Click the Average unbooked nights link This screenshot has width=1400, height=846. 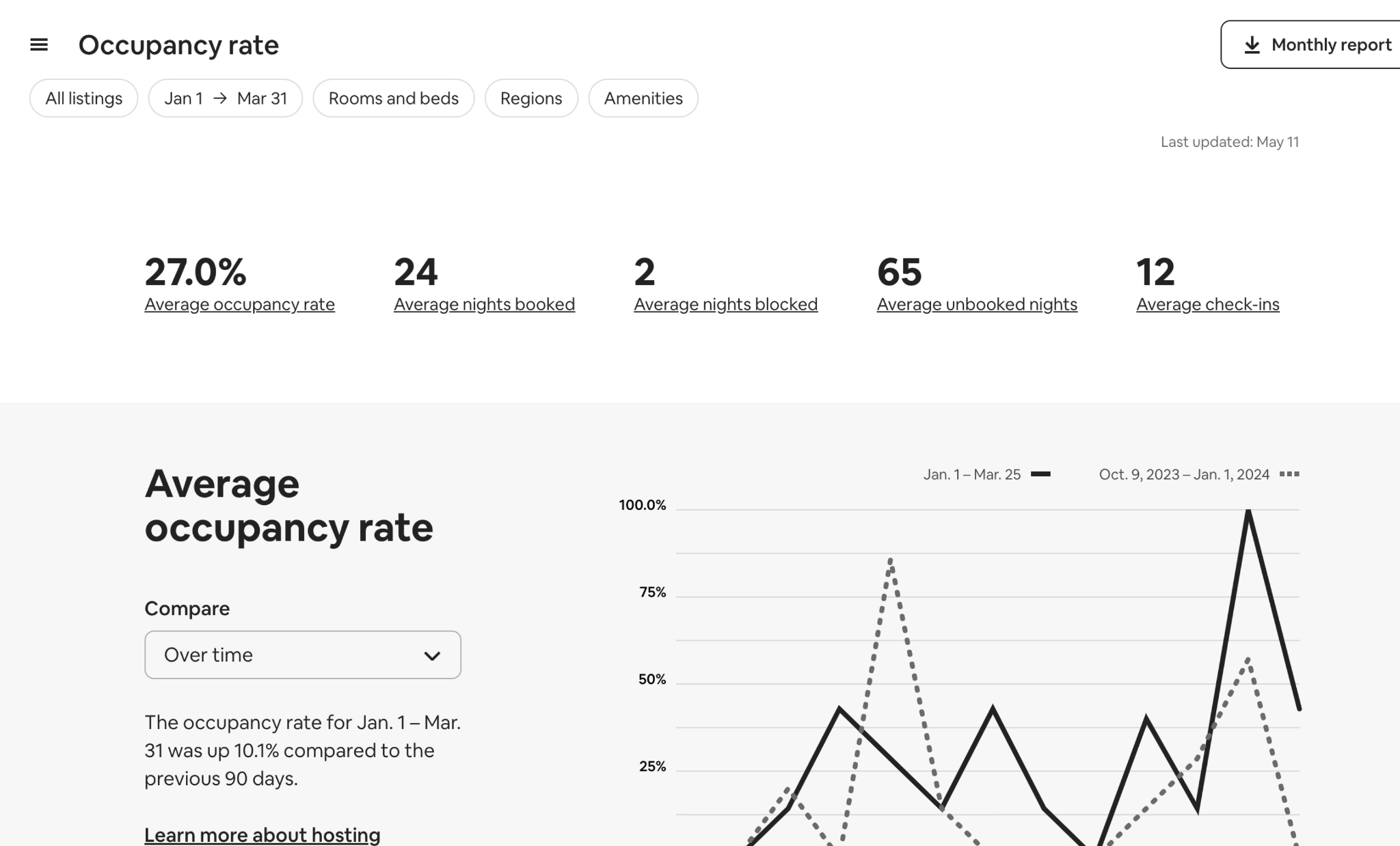click(x=977, y=305)
